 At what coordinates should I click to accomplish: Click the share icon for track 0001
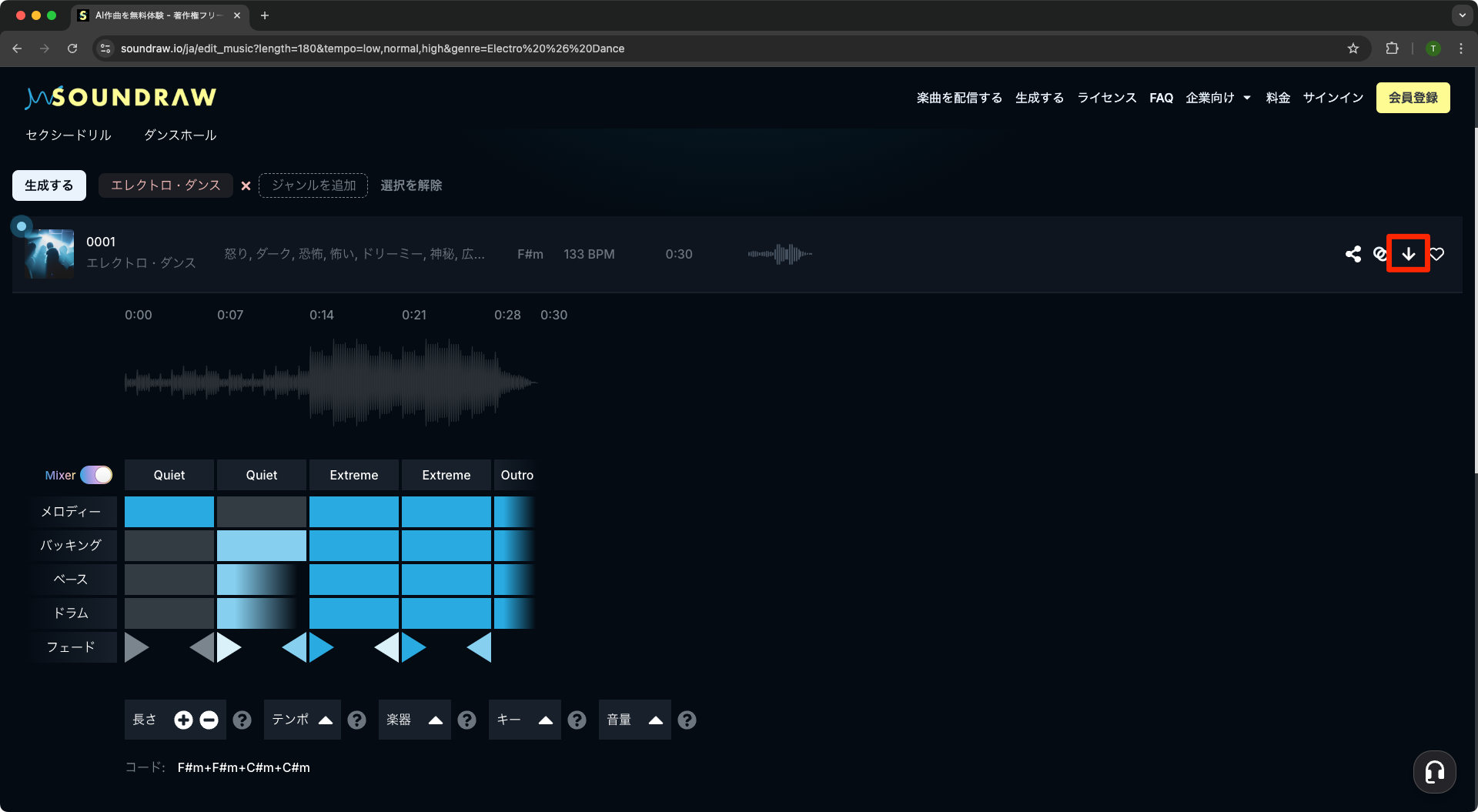click(1353, 254)
